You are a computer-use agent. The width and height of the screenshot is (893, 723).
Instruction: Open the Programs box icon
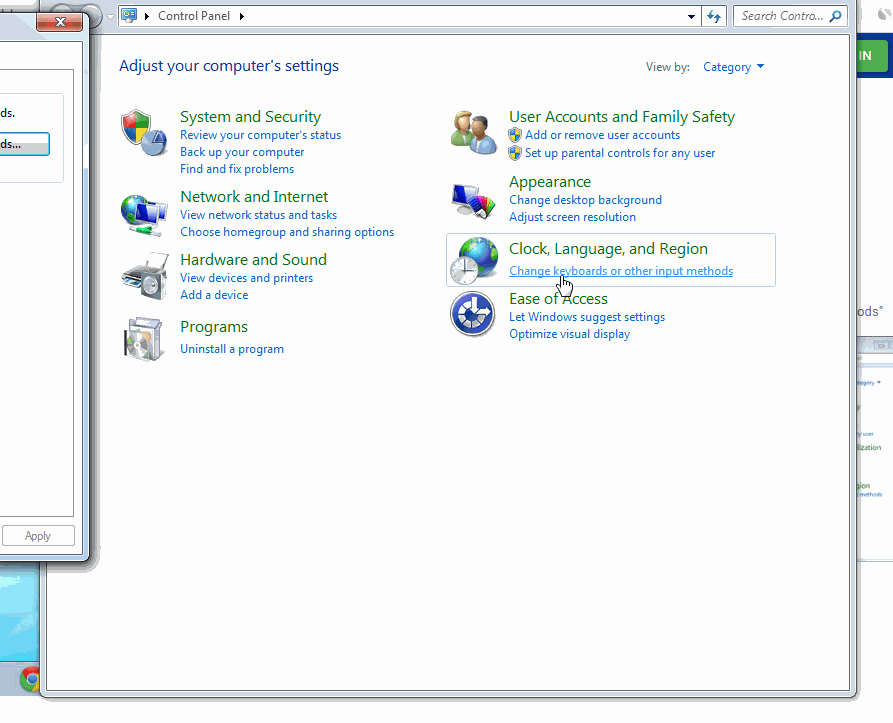click(144, 338)
